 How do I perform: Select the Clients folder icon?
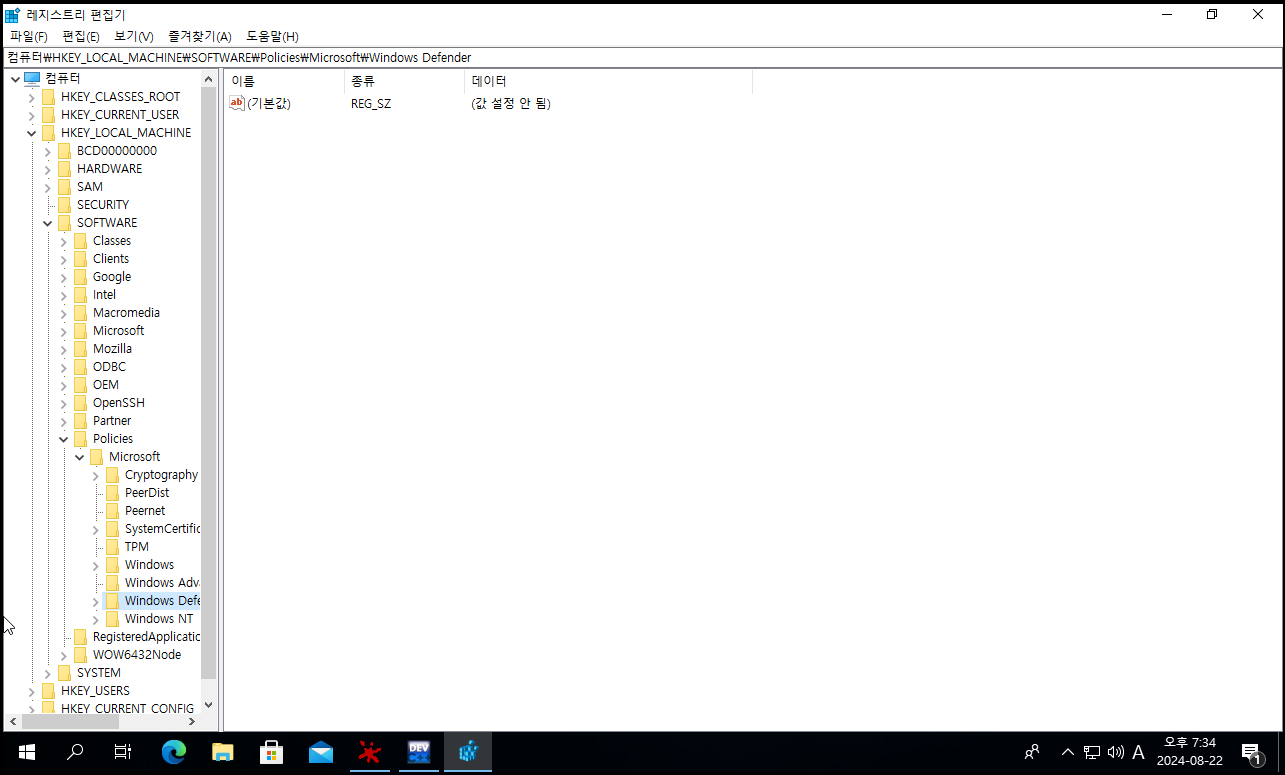80,259
